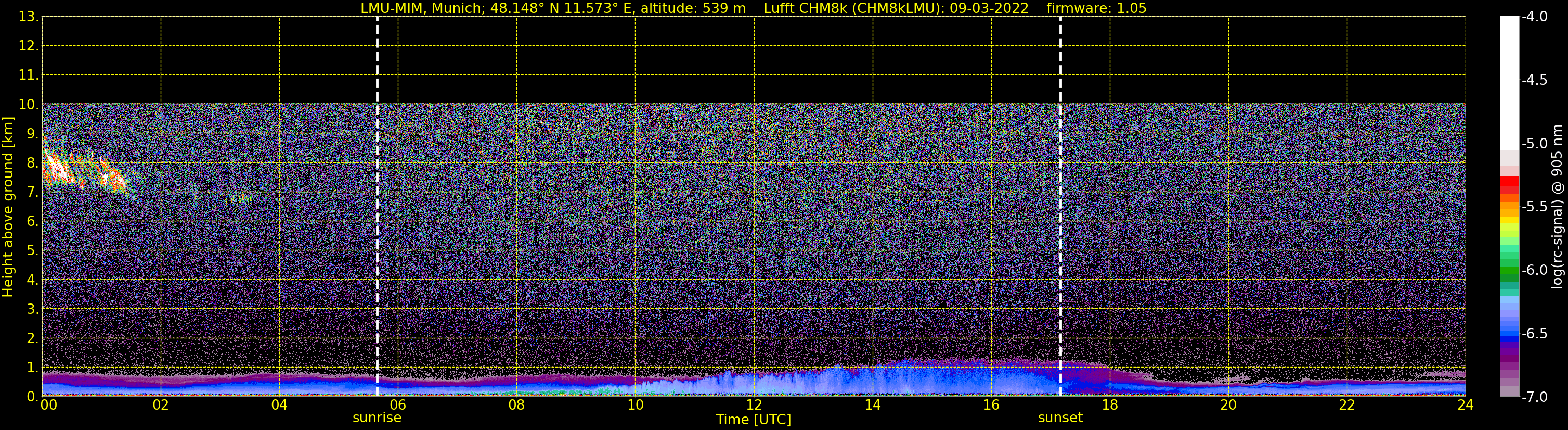1568x430 pixels.
Task: Click the '9.' height tick label
Action: (x=33, y=134)
